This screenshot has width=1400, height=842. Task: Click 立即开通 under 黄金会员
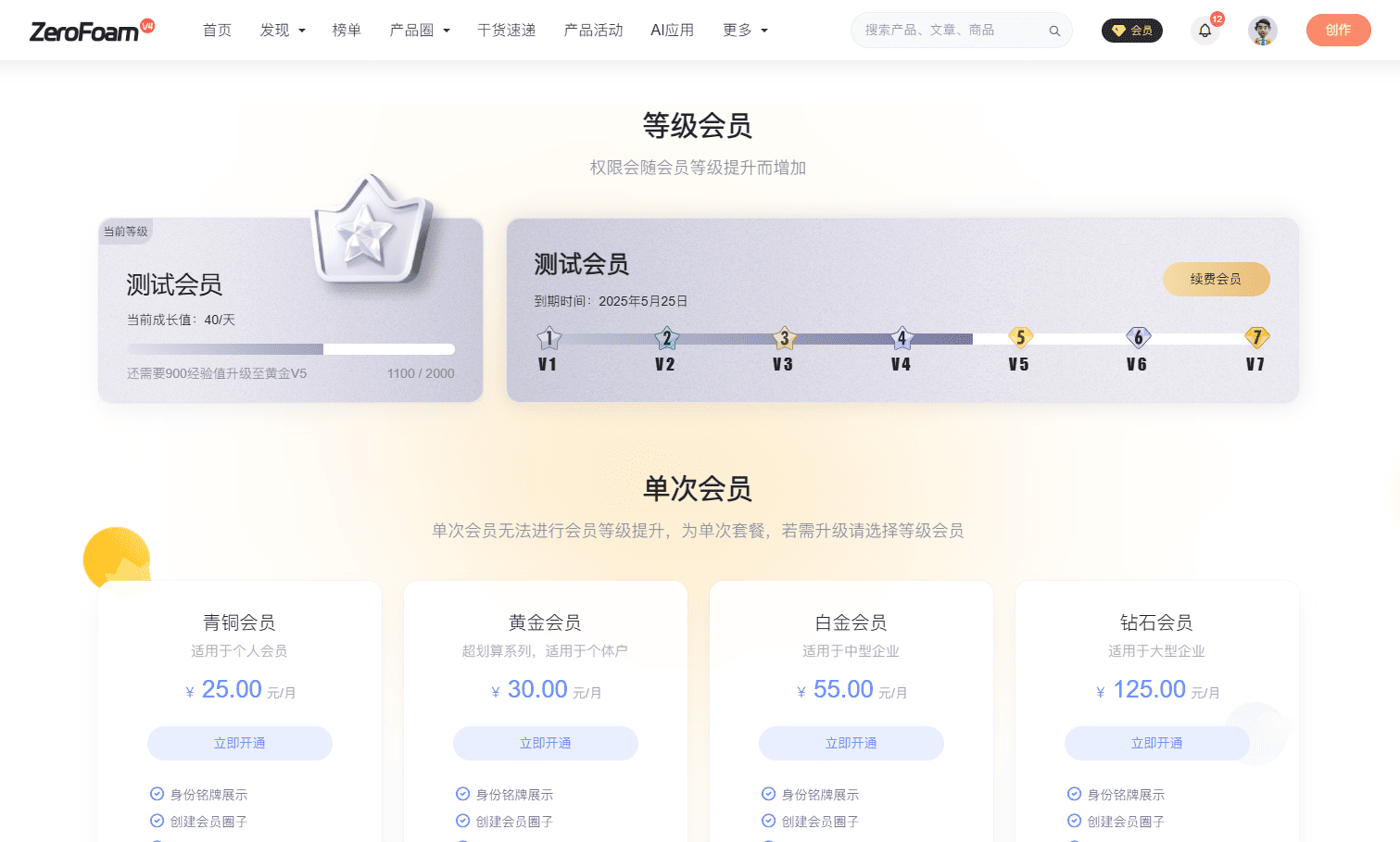545,743
